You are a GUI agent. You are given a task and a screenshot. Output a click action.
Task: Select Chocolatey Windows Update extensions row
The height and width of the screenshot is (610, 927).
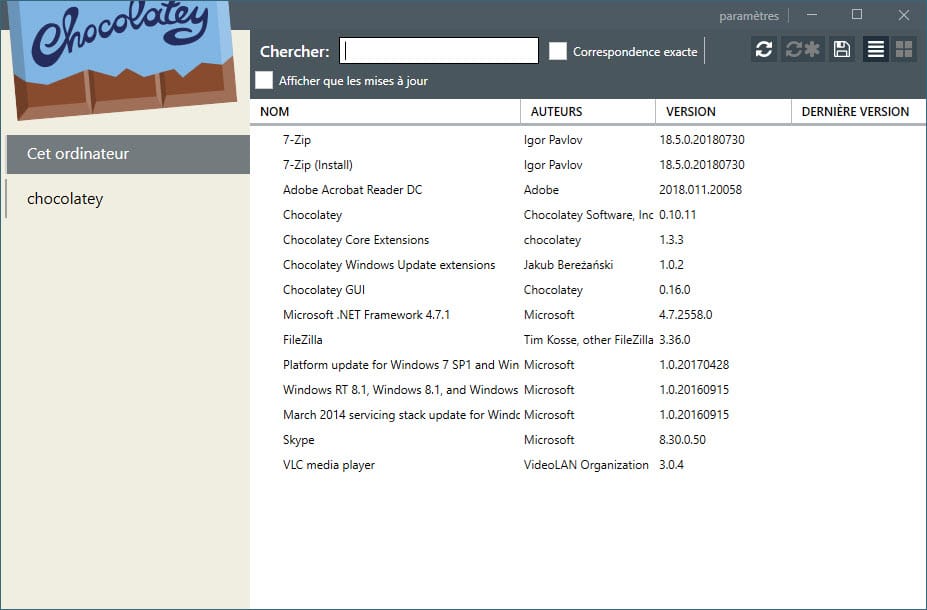588,265
